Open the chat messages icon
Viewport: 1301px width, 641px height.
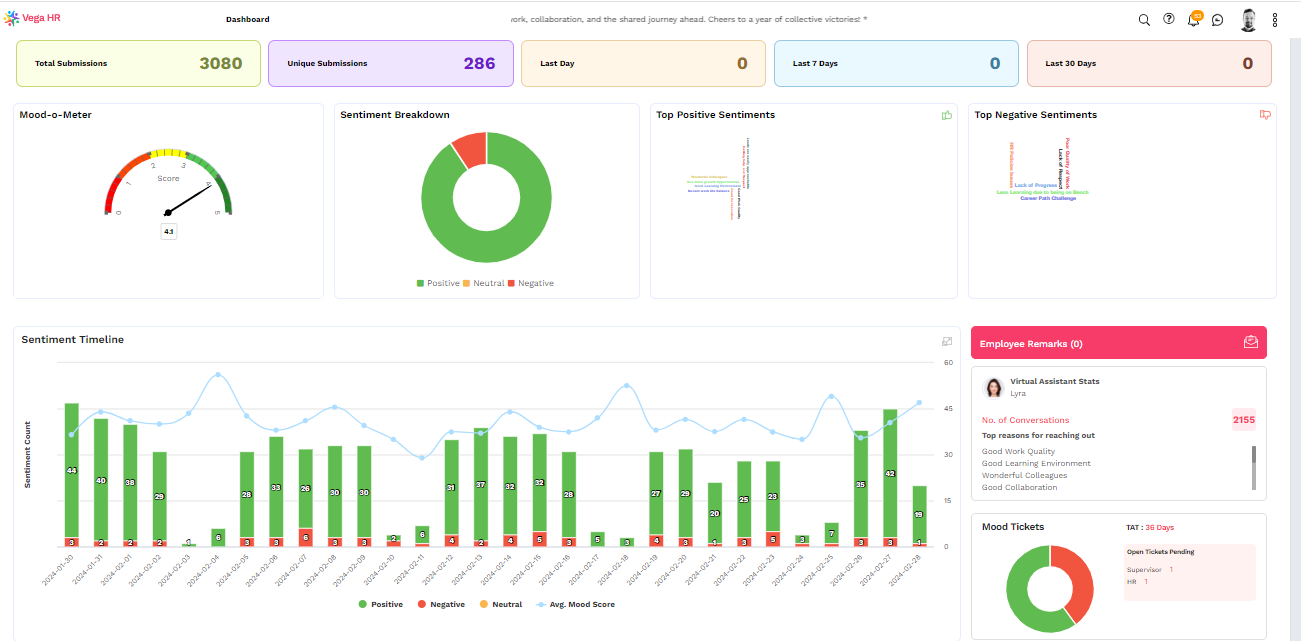[1217, 20]
